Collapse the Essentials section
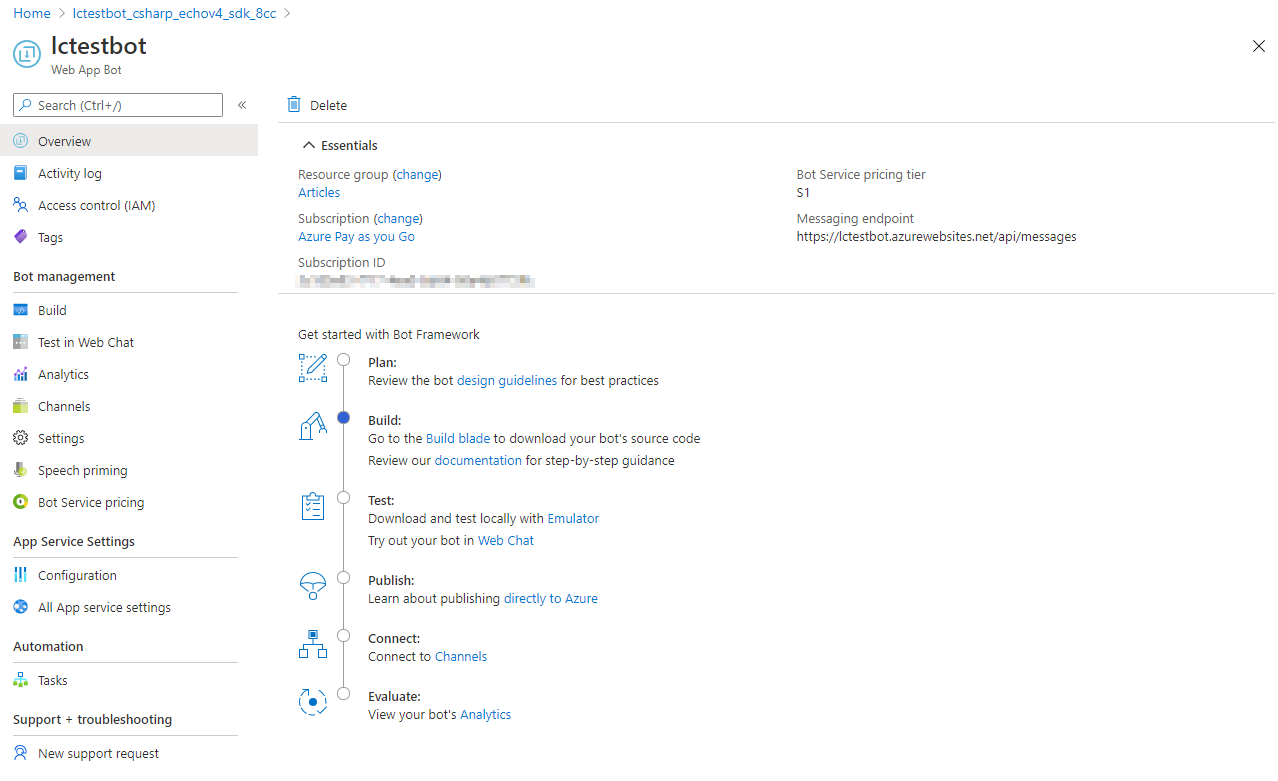Viewport: 1278px width, 781px height. (x=308, y=144)
